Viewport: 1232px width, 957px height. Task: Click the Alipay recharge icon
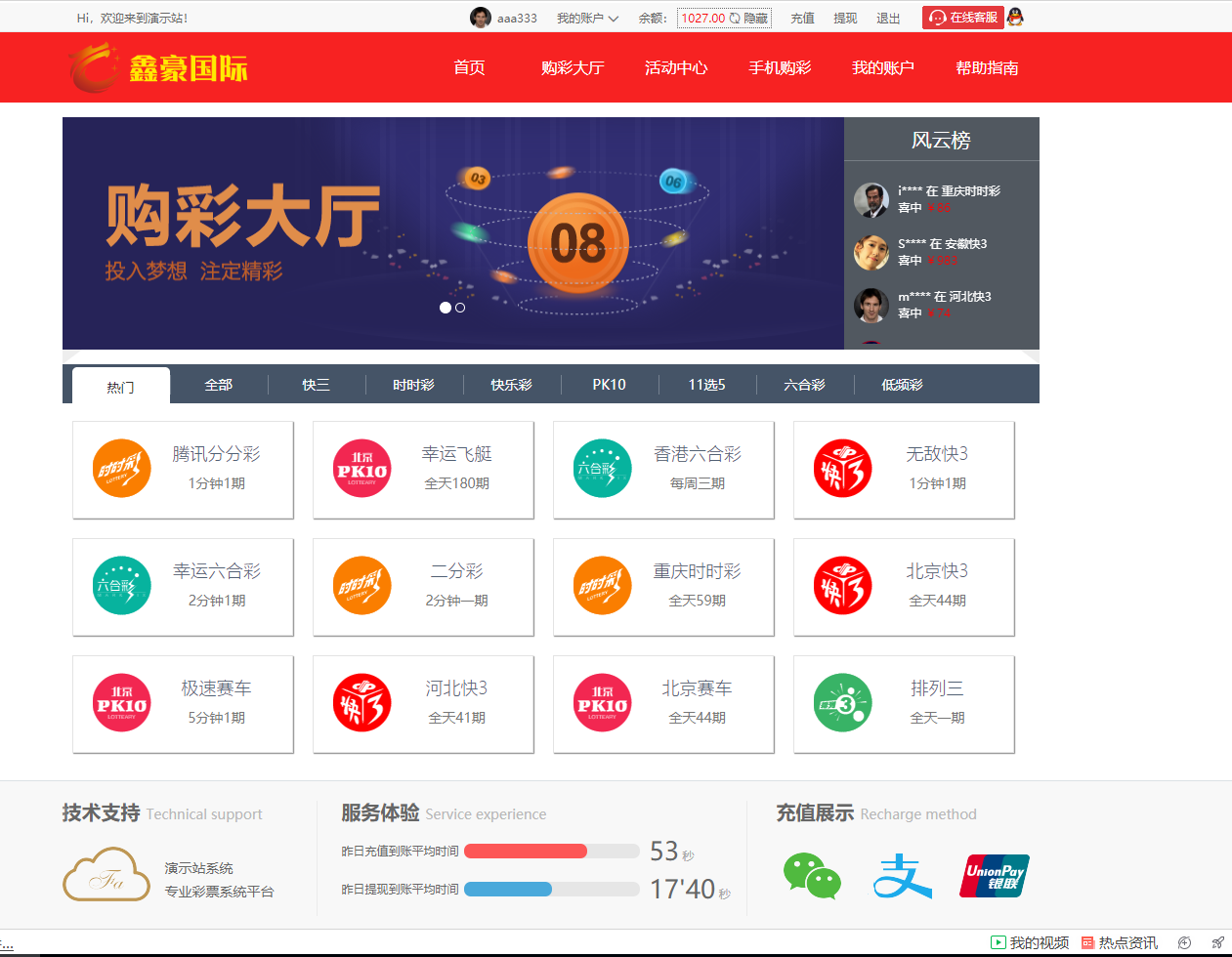902,876
